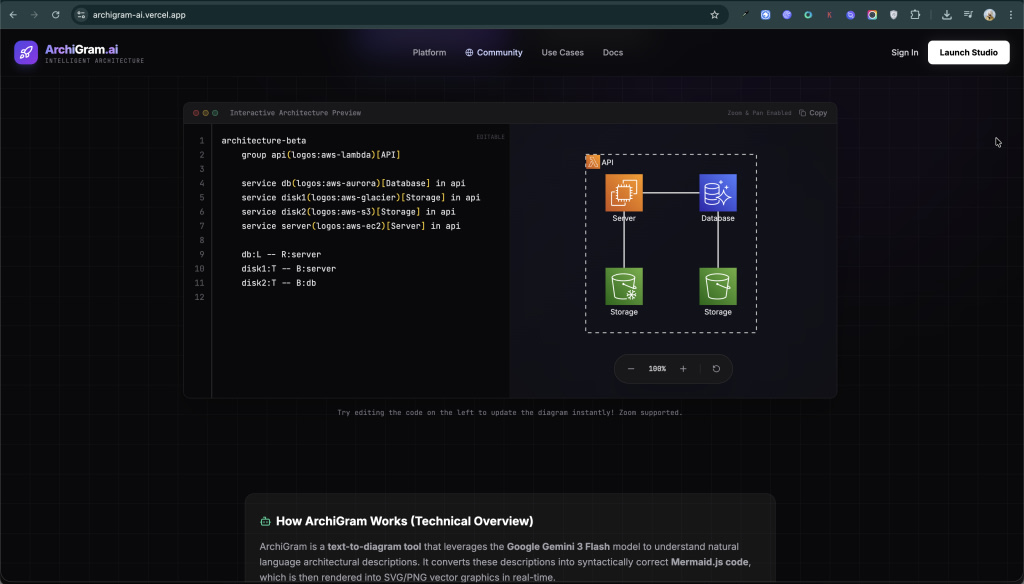Click the globe icon beside Community
The image size is (1024, 584).
469,52
